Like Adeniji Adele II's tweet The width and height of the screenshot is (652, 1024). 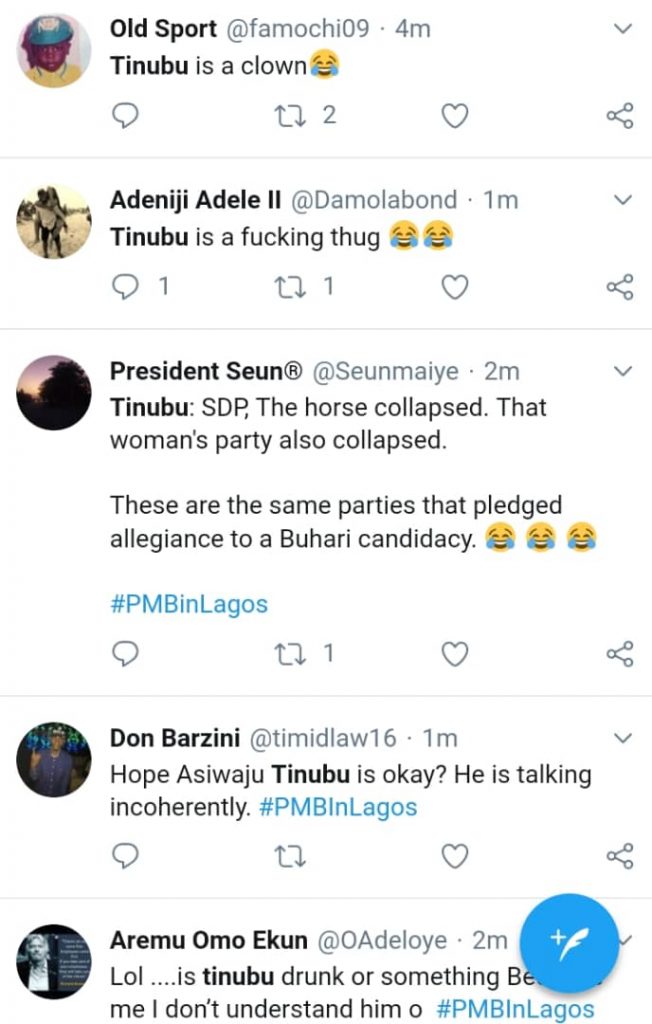(455, 288)
